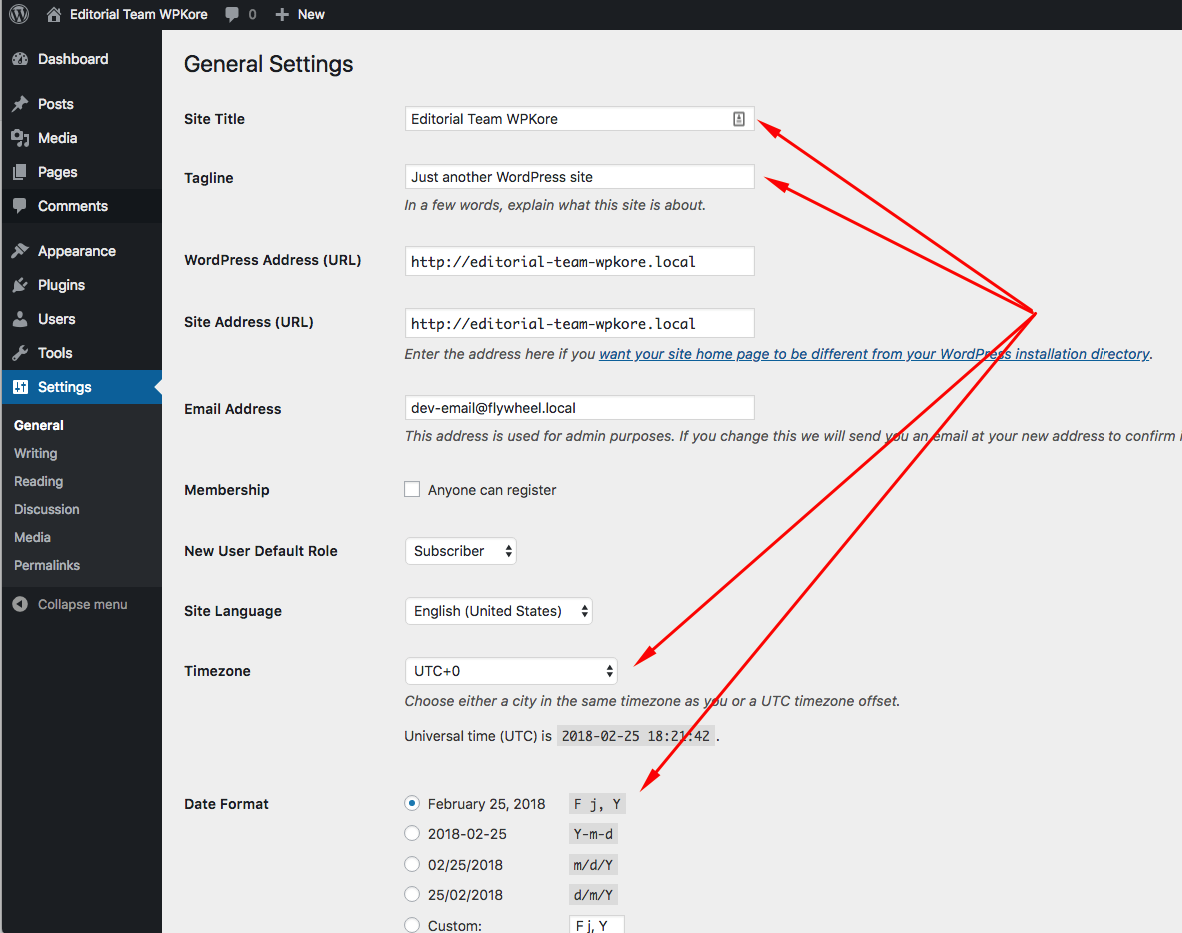The image size is (1182, 933).
Task: Click the Settings menu item
Action: coord(81,387)
